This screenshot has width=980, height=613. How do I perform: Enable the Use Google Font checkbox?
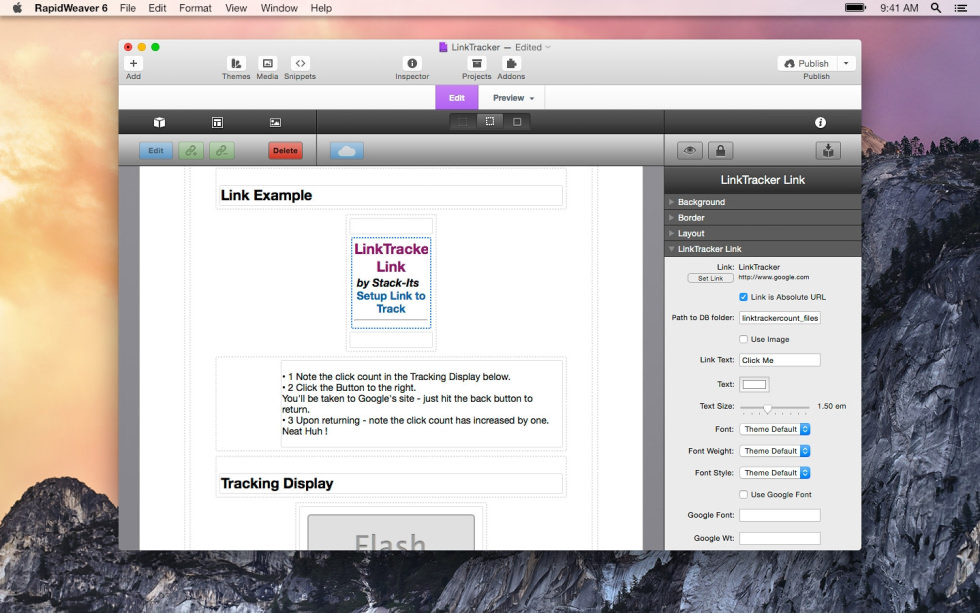tap(743, 494)
